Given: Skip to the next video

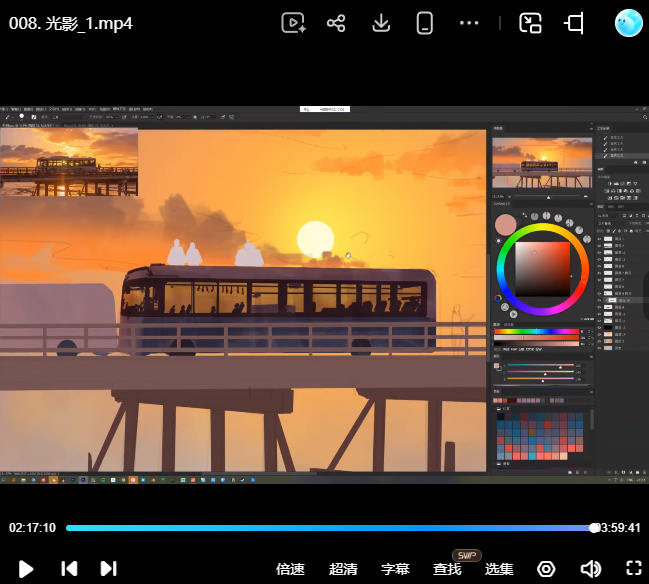Looking at the screenshot, I should coord(108,569).
